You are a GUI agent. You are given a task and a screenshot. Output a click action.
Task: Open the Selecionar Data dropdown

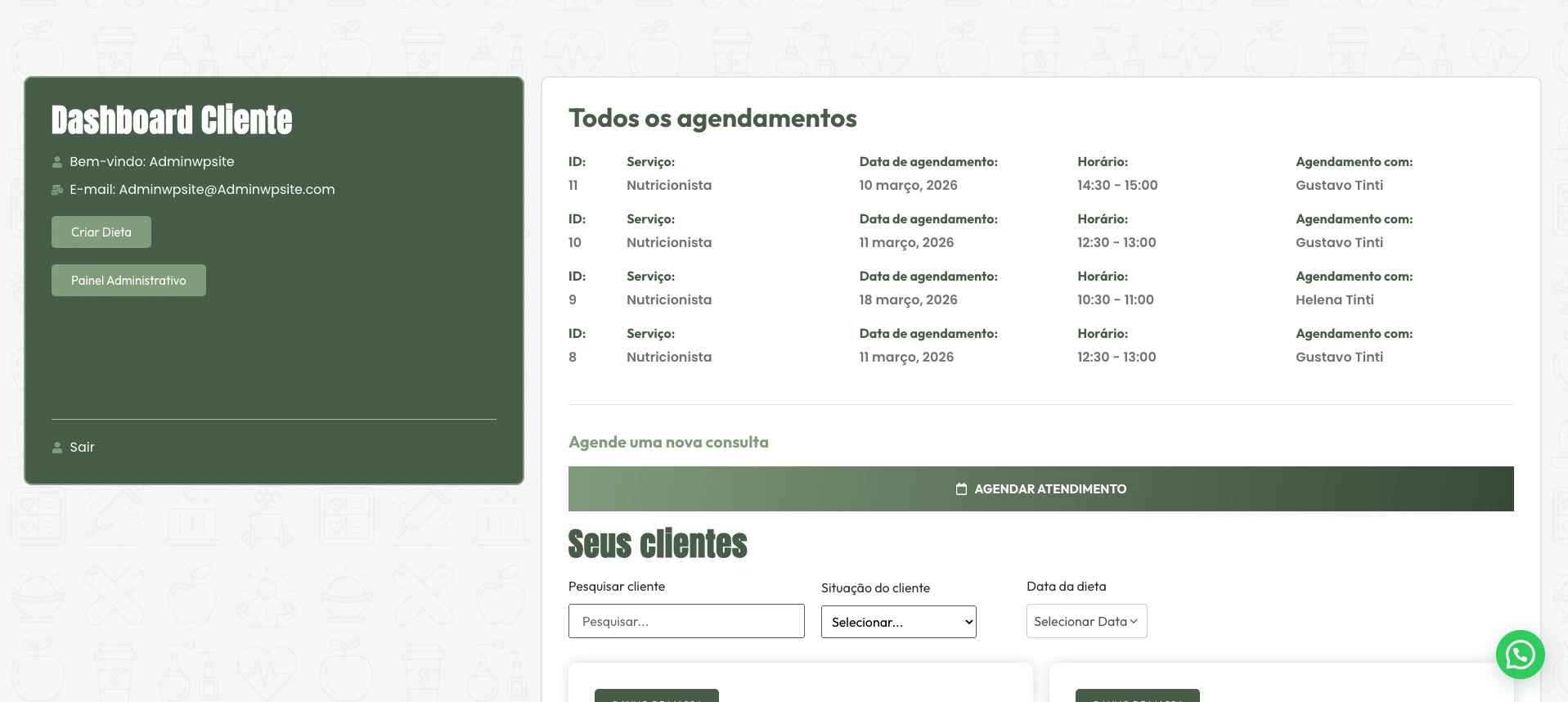tap(1086, 621)
